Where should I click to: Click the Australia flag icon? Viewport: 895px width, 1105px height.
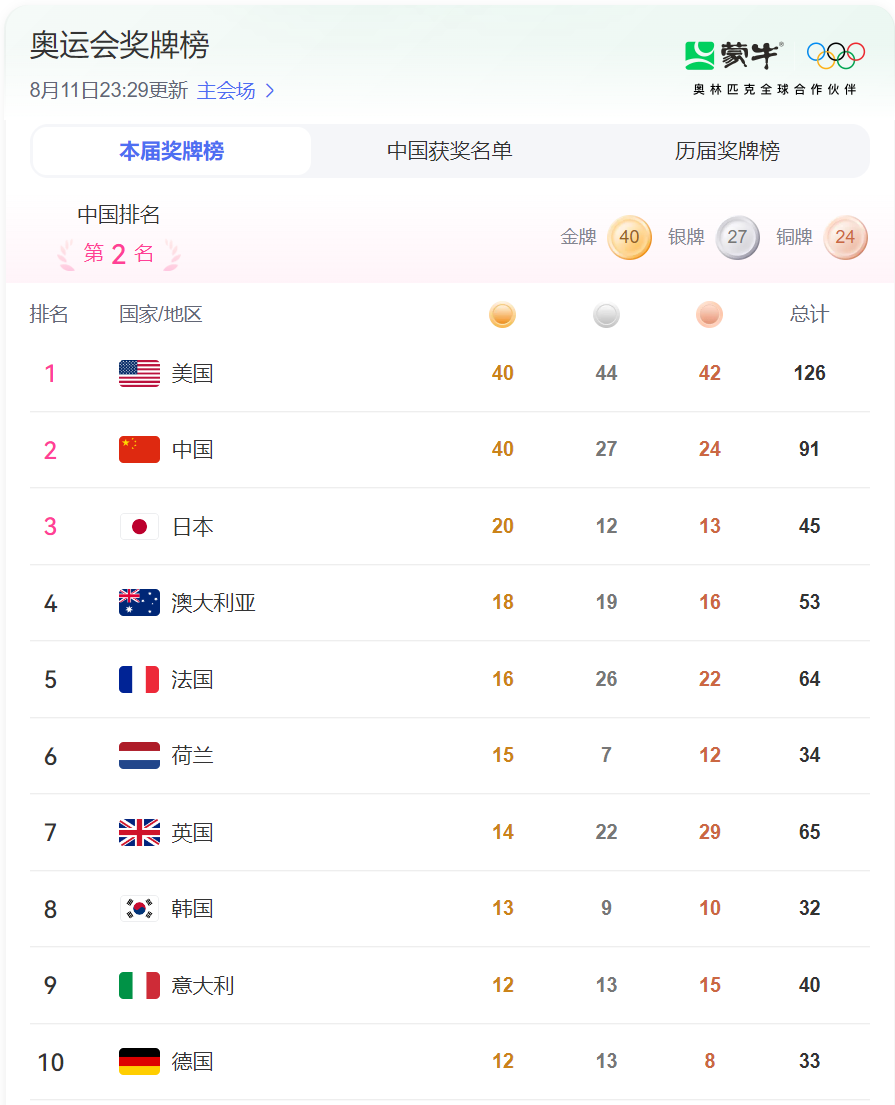[139, 603]
